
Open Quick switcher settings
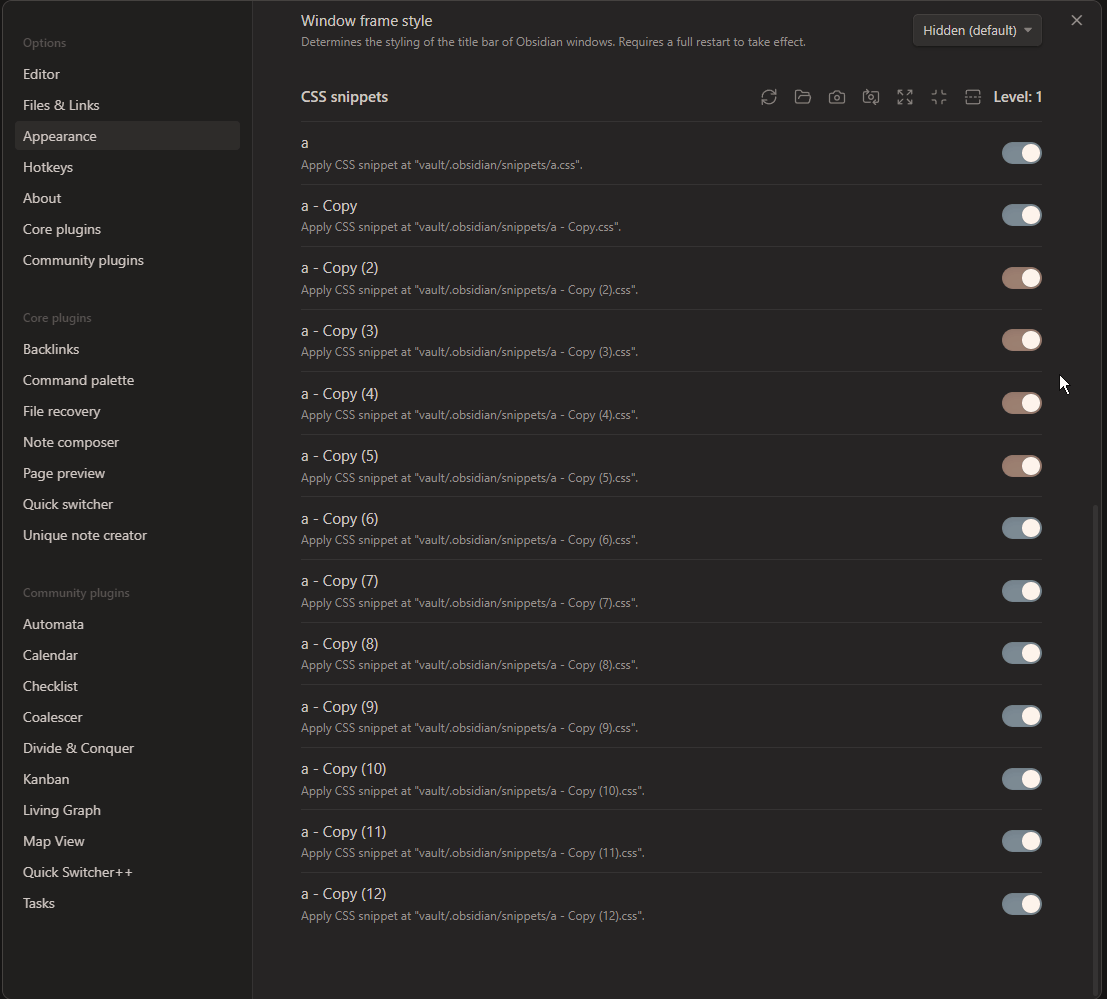tap(127, 505)
